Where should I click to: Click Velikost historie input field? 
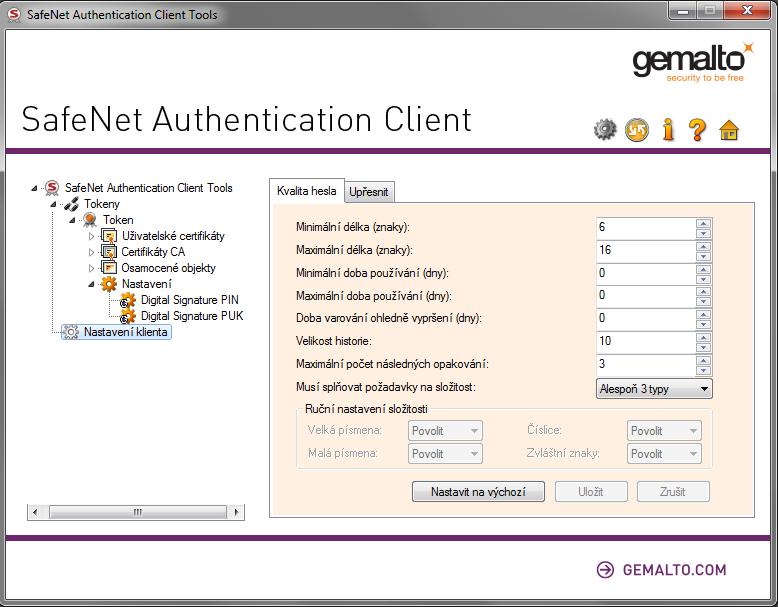pyautogui.click(x=646, y=342)
